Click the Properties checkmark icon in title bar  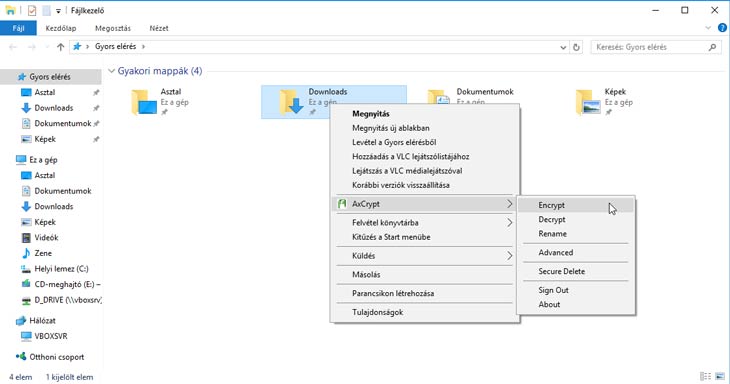click(32, 10)
